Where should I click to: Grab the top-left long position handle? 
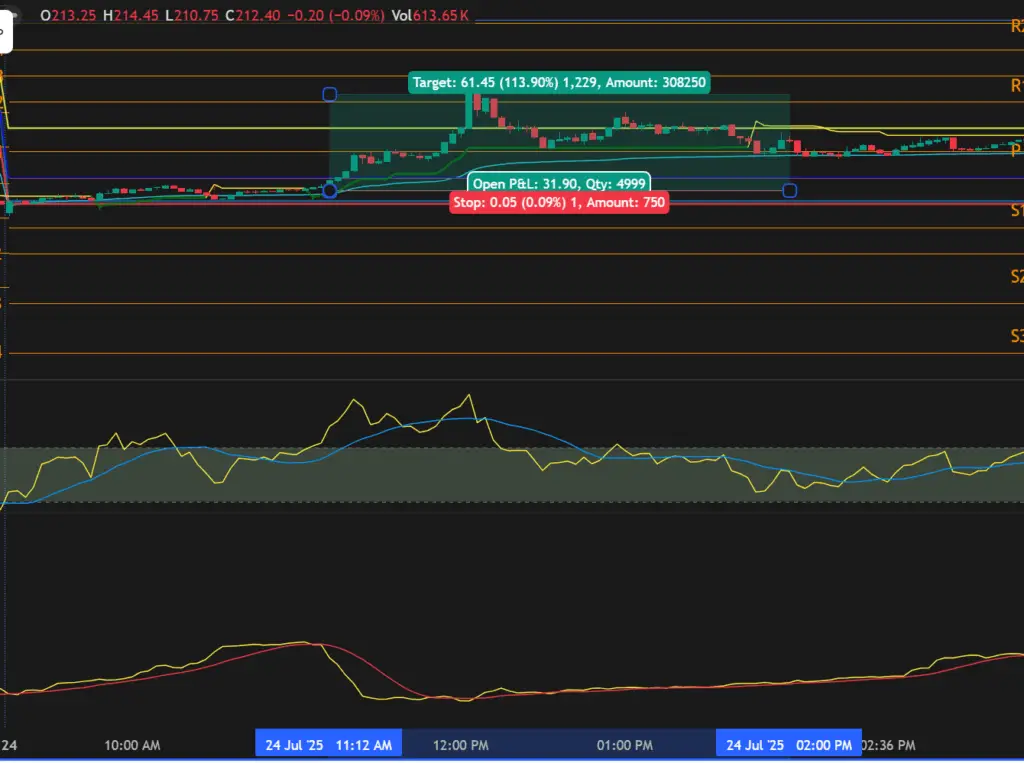coord(330,94)
